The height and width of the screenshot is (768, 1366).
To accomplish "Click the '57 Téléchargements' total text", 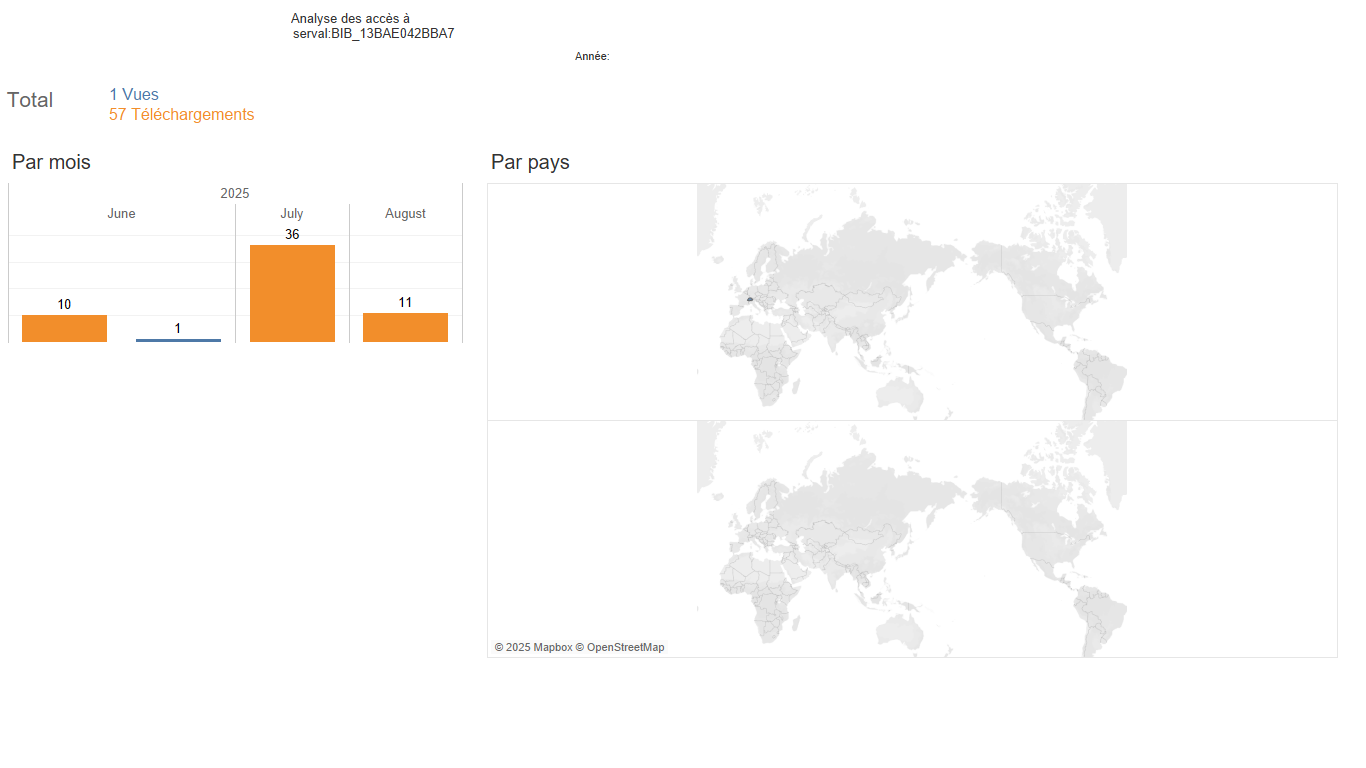I will pyautogui.click(x=182, y=115).
